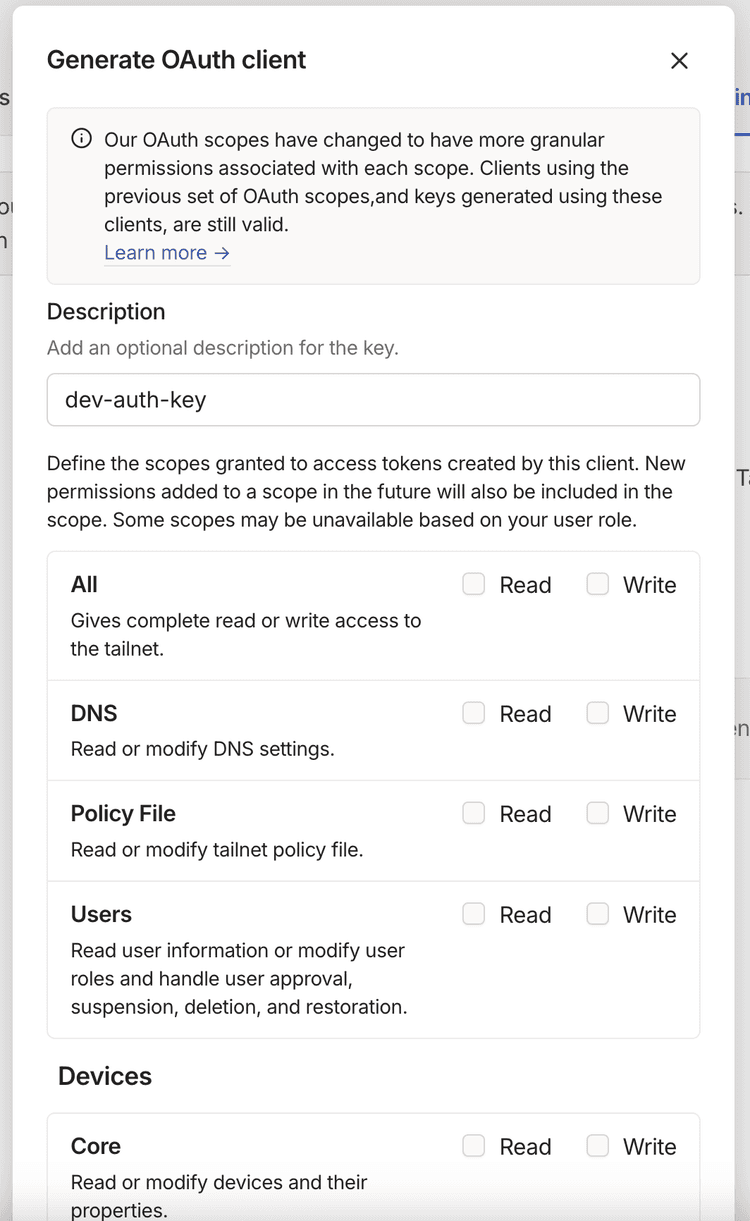750x1221 pixels.
Task: Enable Write access for the Core devices scope
Action: 597,1146
